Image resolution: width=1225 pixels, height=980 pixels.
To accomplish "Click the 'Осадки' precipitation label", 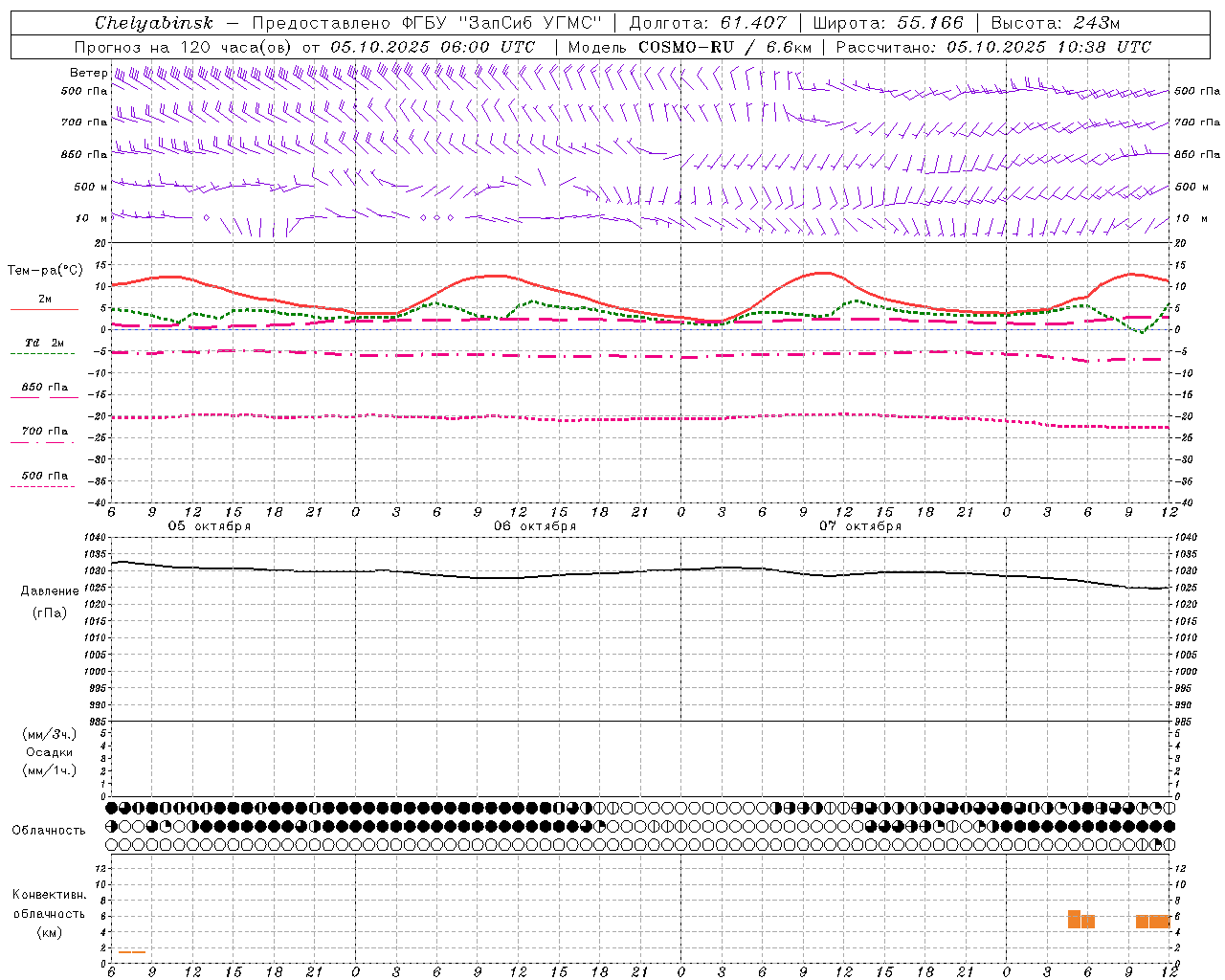I will tap(50, 753).
